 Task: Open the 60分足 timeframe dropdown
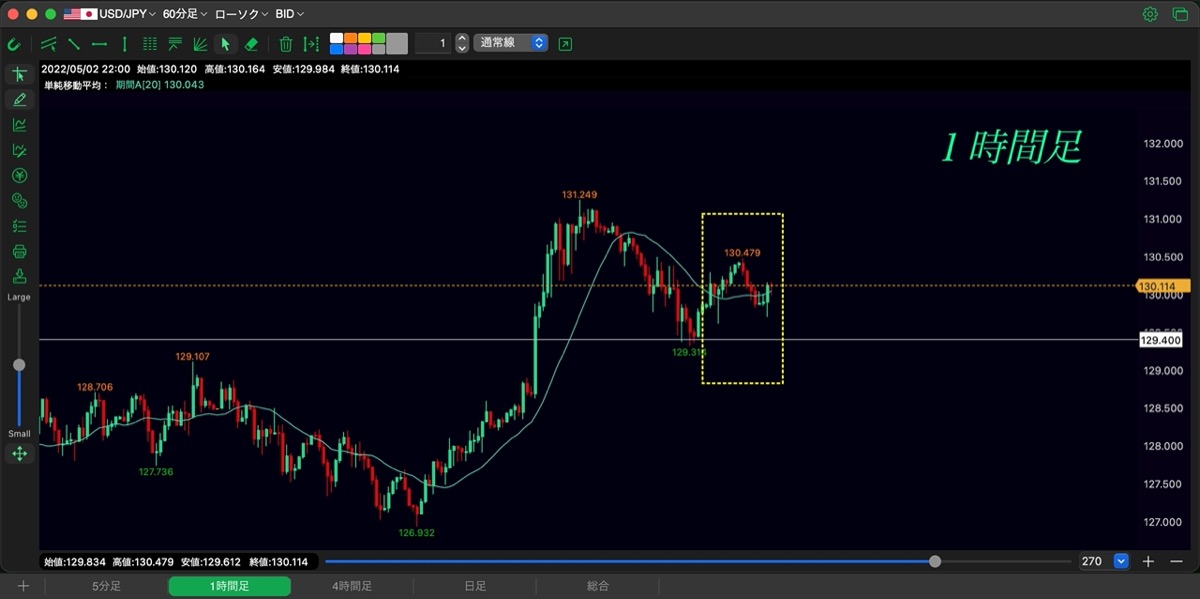[185, 14]
